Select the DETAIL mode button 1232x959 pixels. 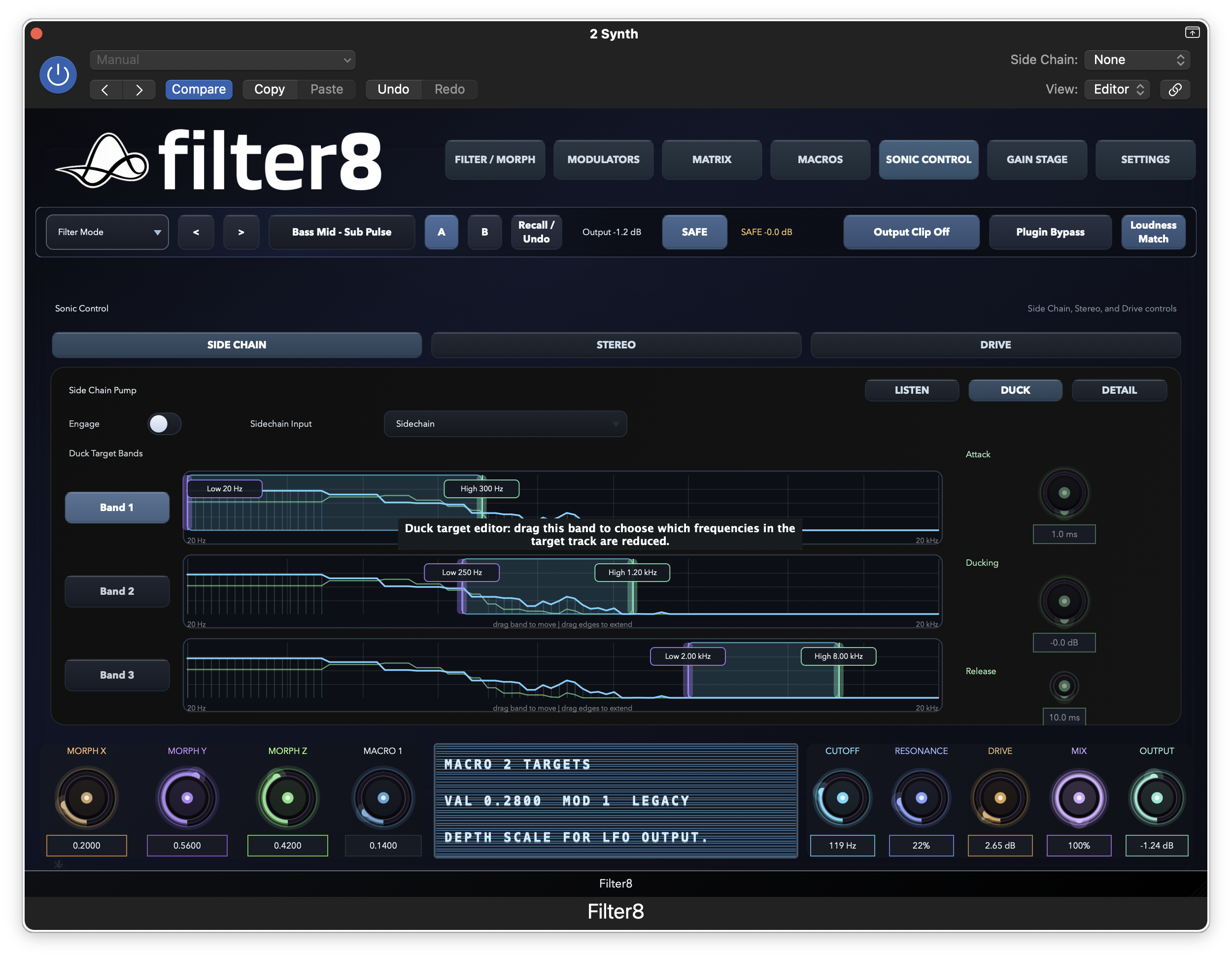(1119, 390)
